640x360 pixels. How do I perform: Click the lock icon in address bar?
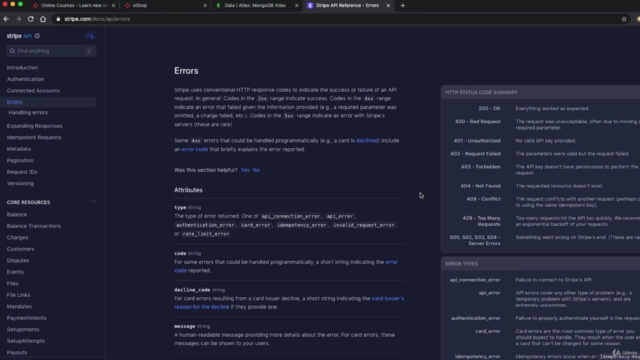(58, 19)
